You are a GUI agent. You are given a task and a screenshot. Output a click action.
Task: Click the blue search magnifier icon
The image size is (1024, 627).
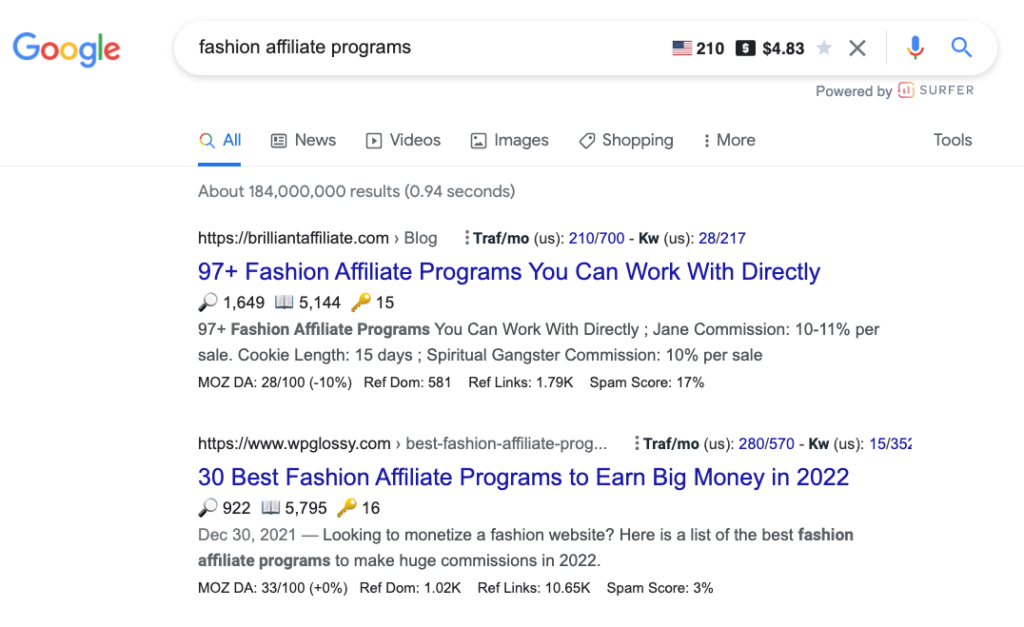pyautogui.click(x=961, y=47)
